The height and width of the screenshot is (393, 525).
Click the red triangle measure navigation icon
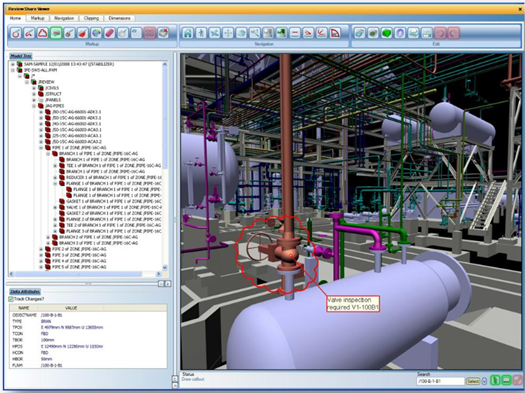(x=335, y=33)
